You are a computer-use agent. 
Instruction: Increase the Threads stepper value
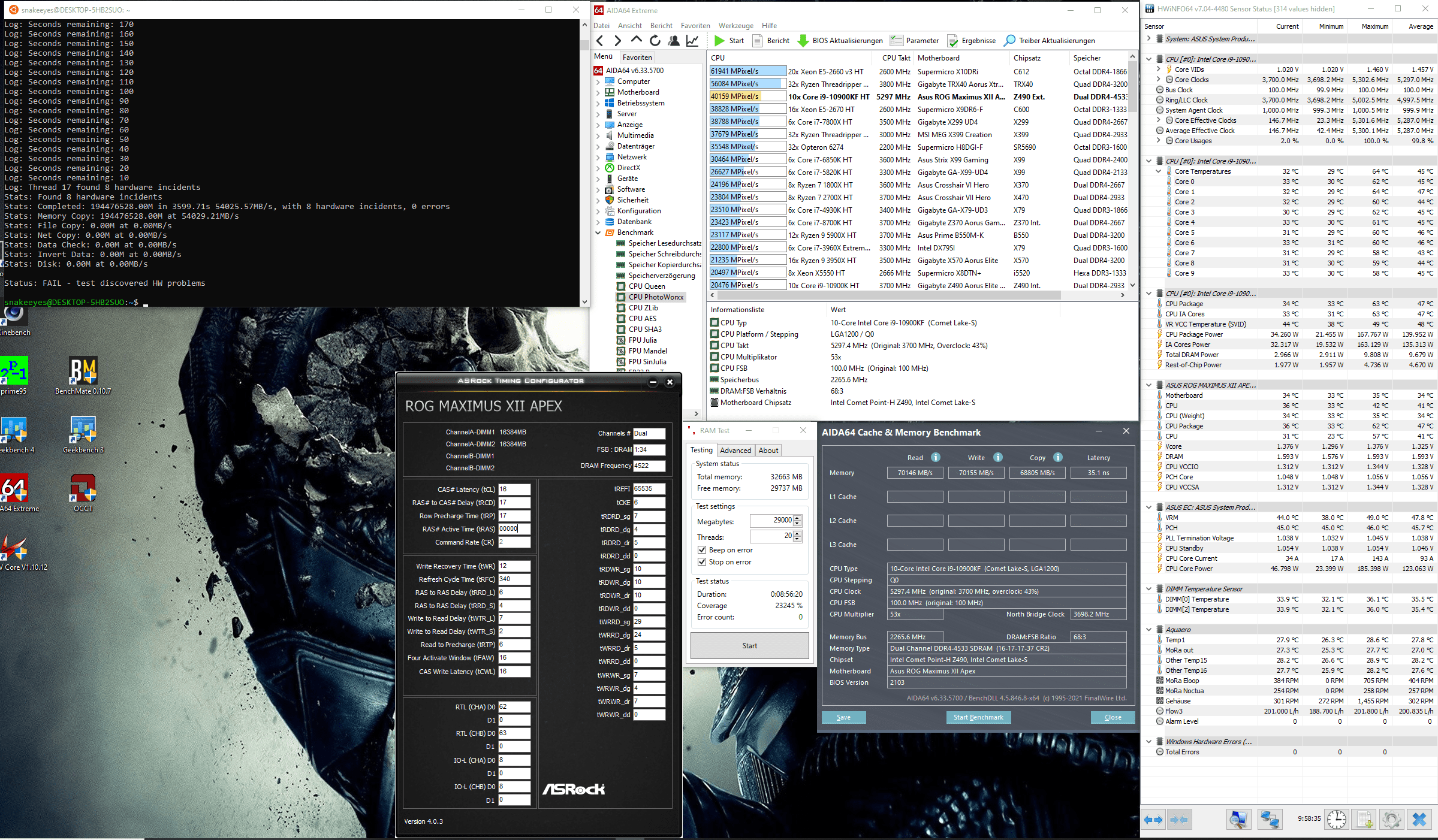pos(797,533)
